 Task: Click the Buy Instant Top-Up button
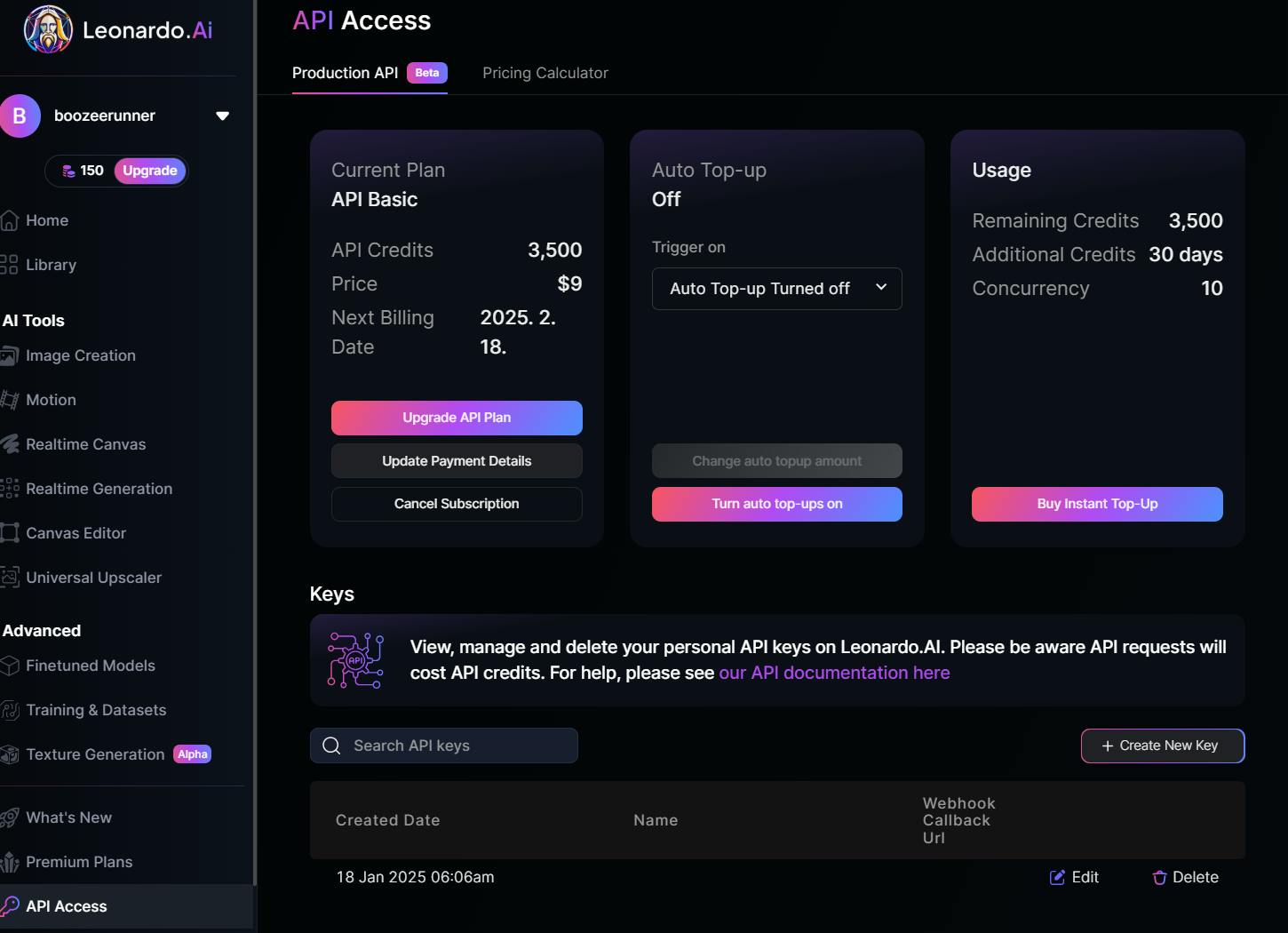(x=1097, y=504)
